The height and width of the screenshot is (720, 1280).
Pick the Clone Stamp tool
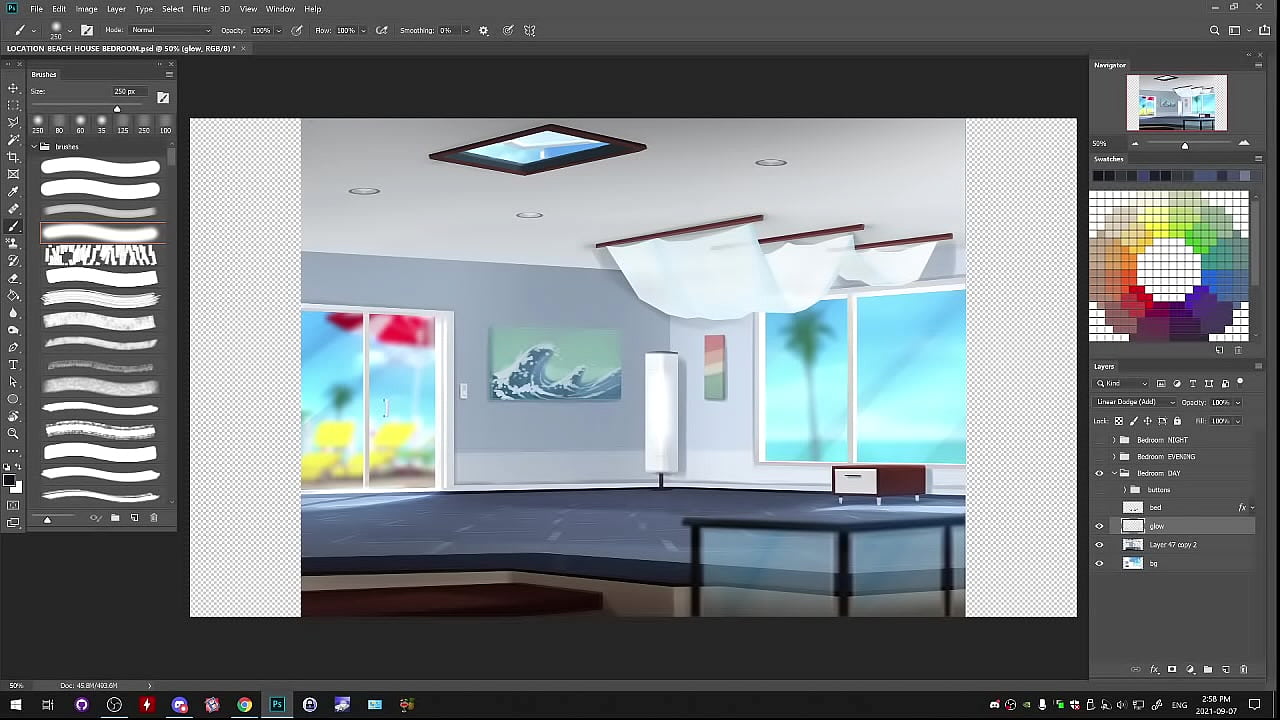13,243
